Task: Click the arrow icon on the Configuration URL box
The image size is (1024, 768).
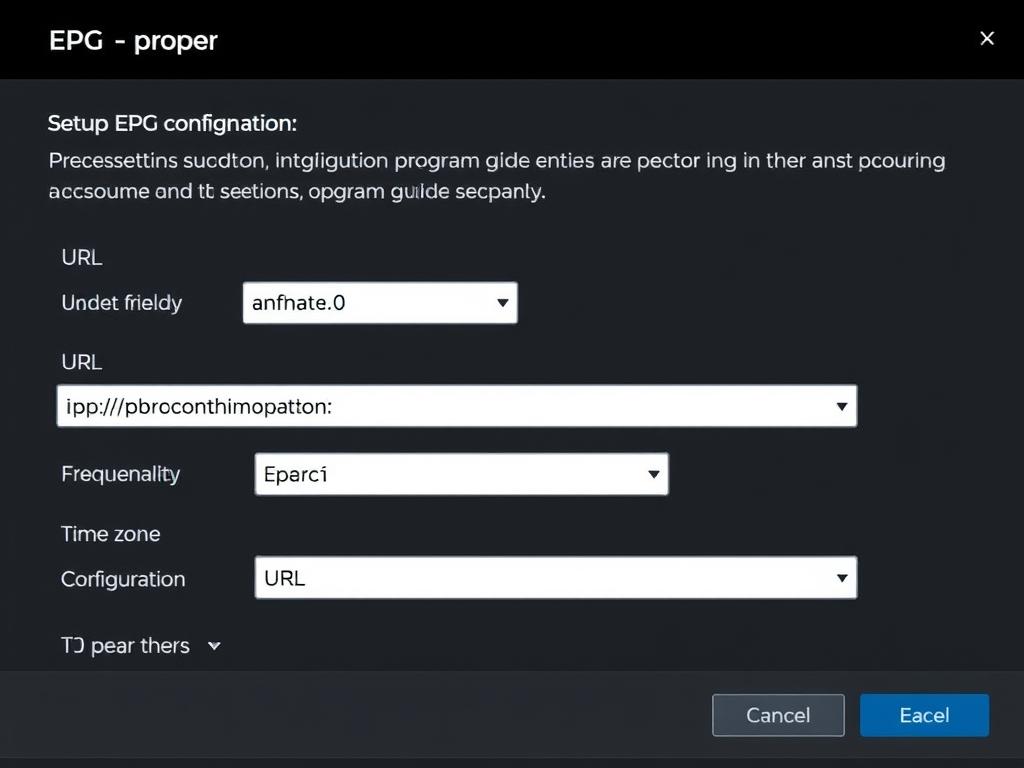Action: [842, 578]
